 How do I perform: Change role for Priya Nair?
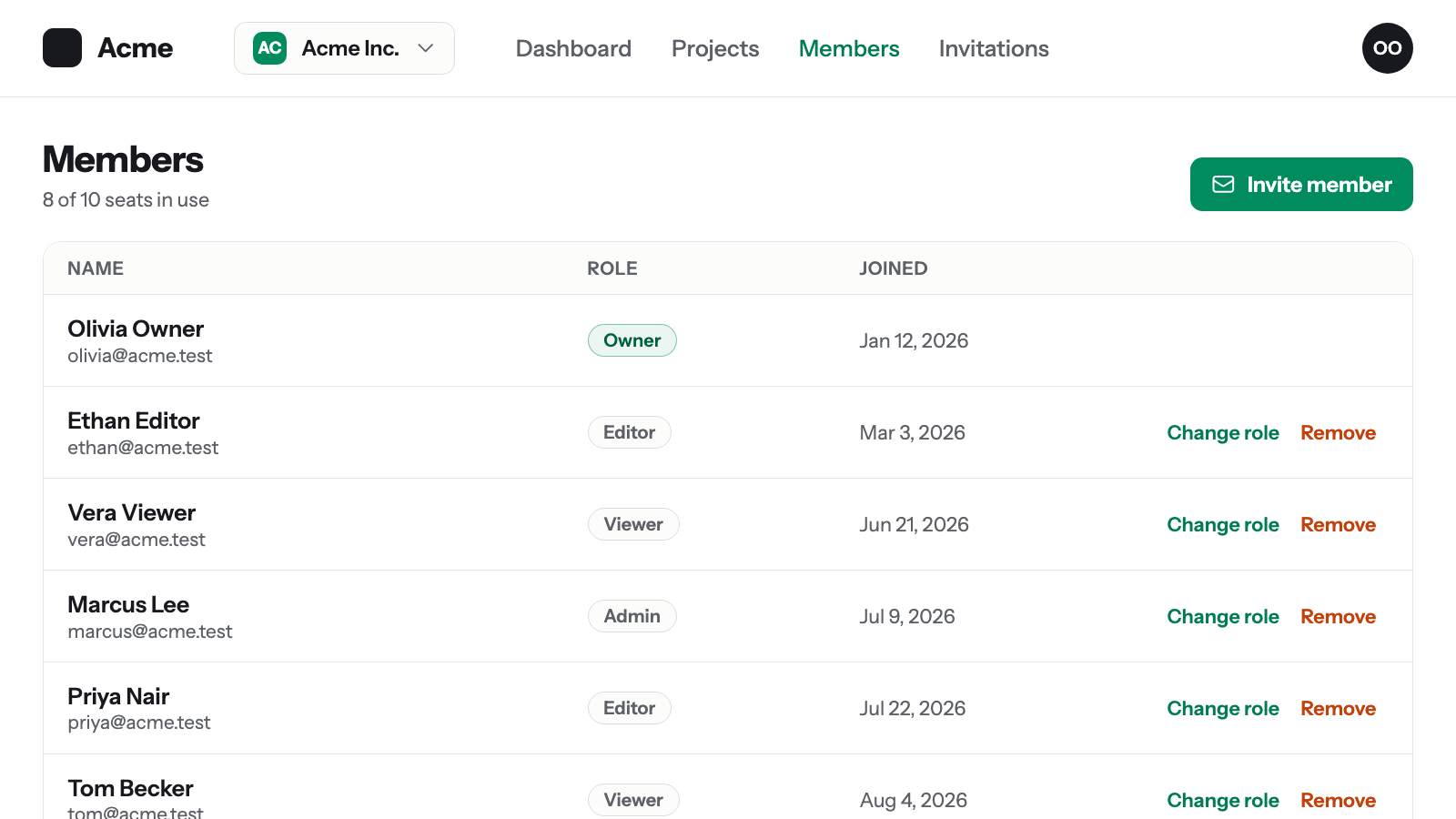(x=1223, y=709)
